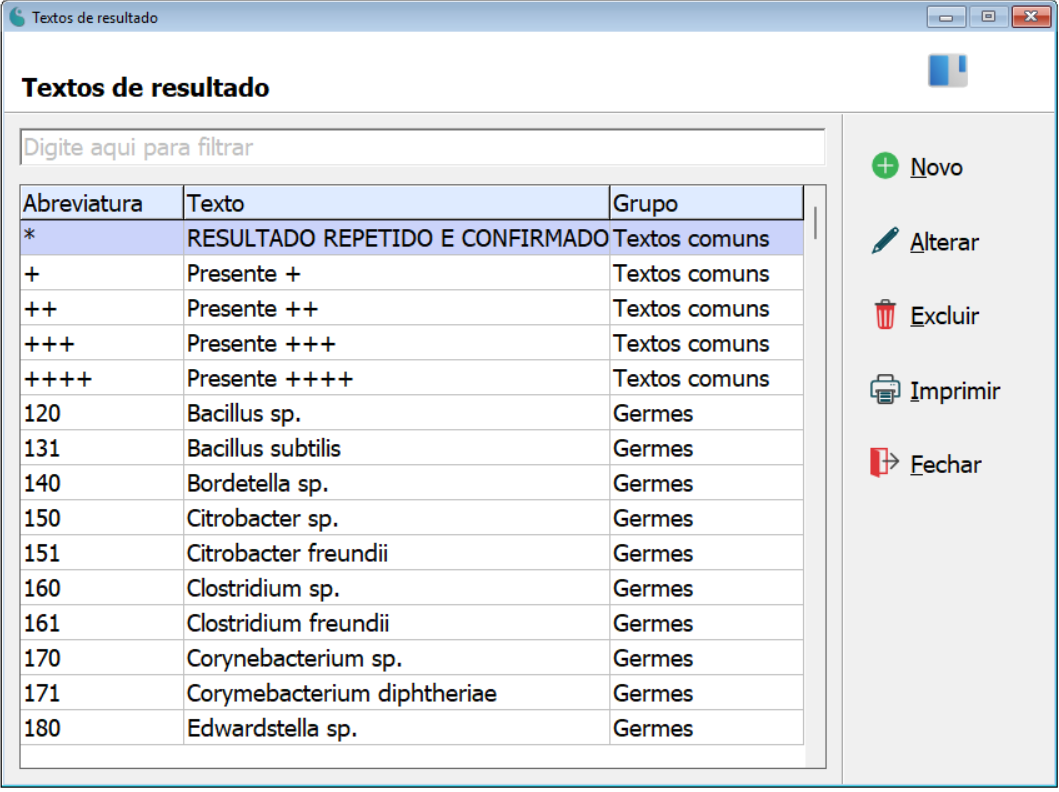Click the Alterar button label

944,242
